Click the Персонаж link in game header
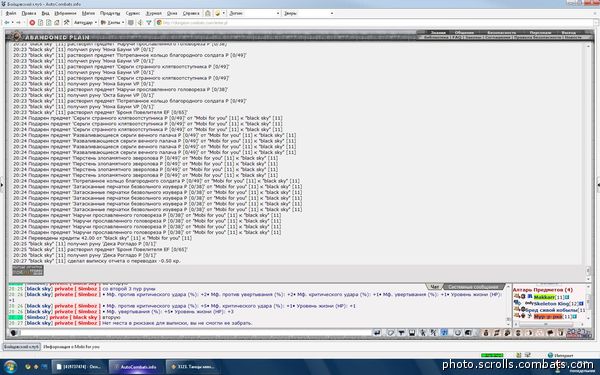The image size is (600, 375). pyautogui.click(x=540, y=33)
